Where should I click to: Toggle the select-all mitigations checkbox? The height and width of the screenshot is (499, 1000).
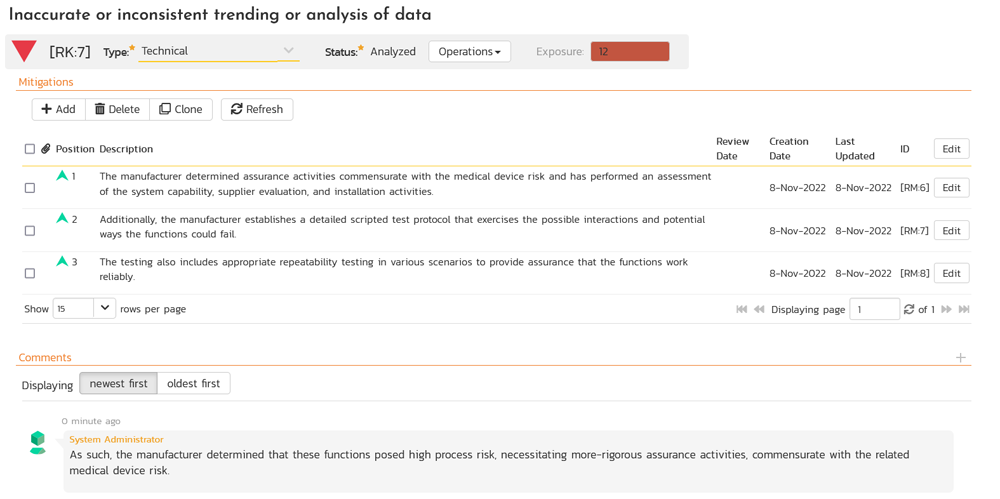coord(30,149)
